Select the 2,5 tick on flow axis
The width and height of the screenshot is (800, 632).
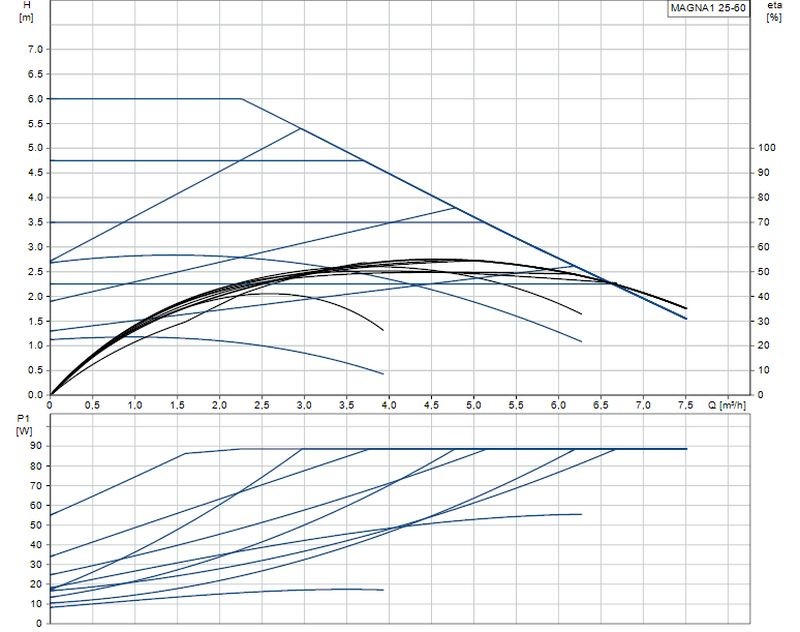pos(262,405)
